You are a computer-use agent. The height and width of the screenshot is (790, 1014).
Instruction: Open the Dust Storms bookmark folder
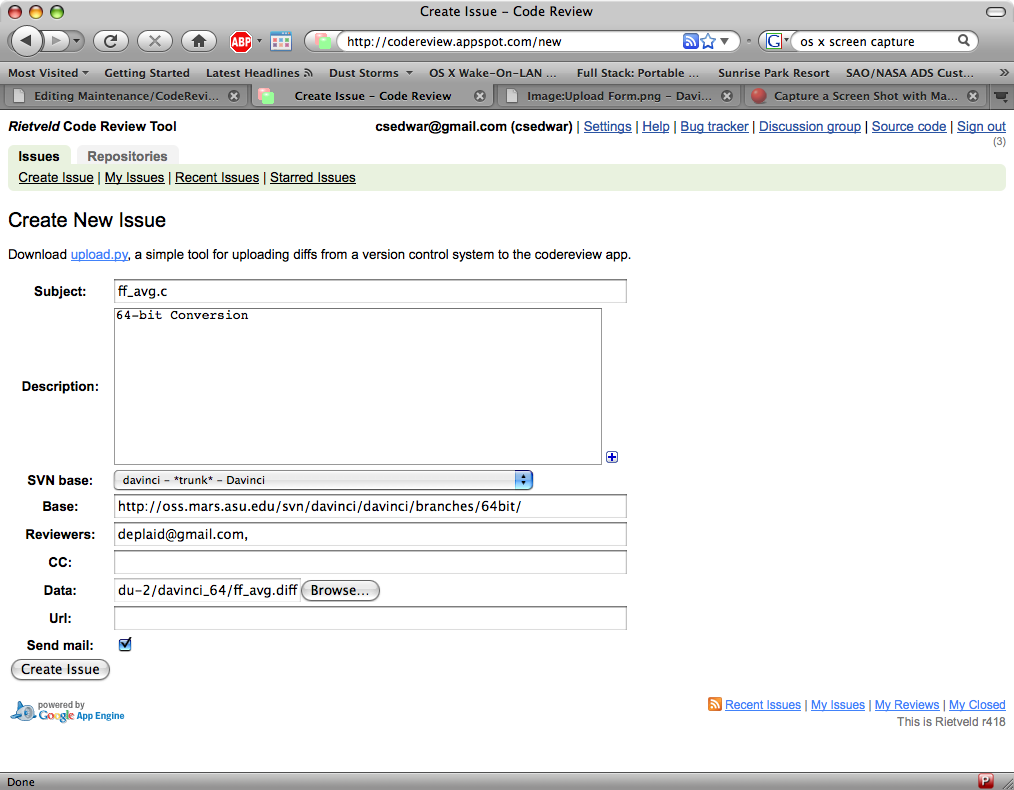[x=371, y=73]
